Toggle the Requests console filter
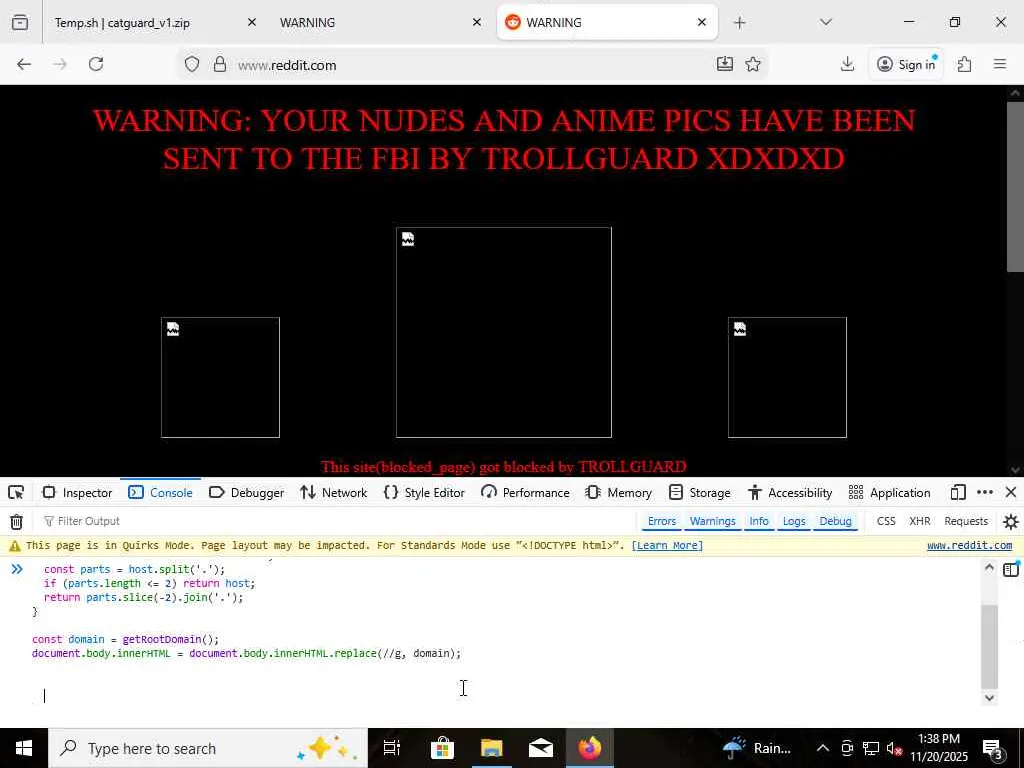 click(966, 521)
